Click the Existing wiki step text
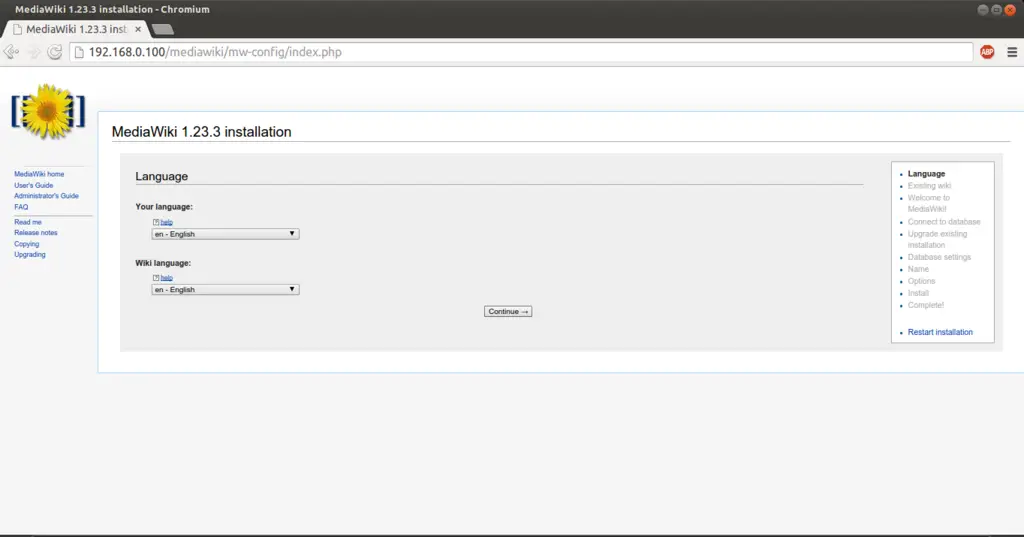Viewport: 1024px width, 537px height. click(x=929, y=186)
